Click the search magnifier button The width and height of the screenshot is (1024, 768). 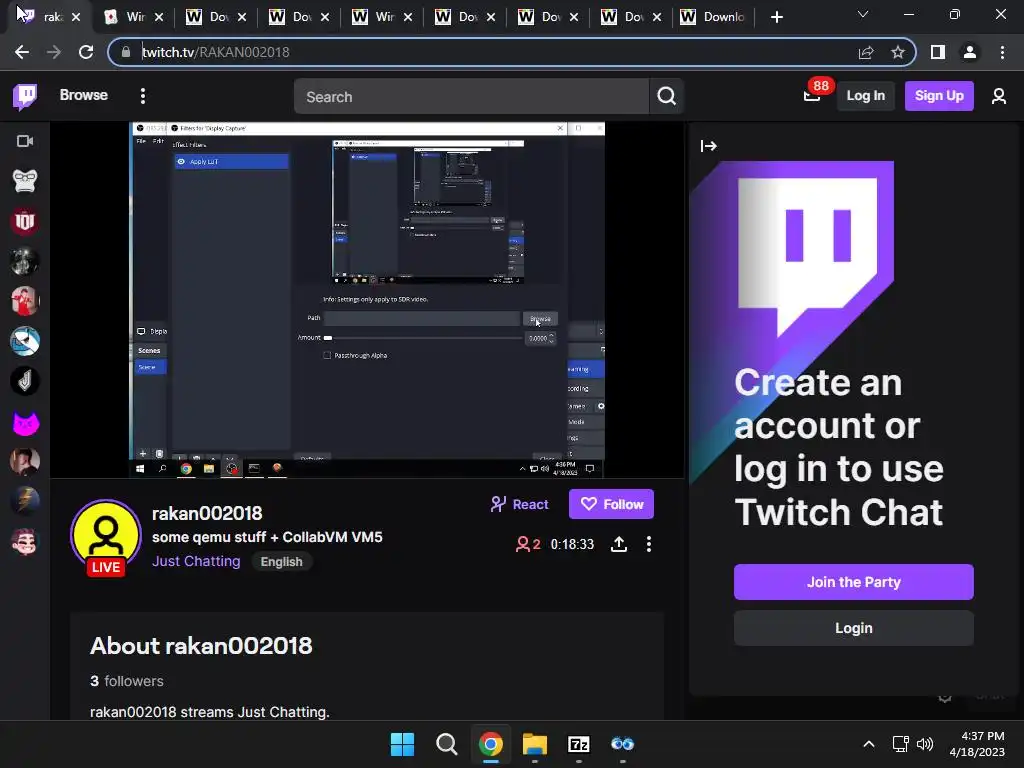coord(666,97)
